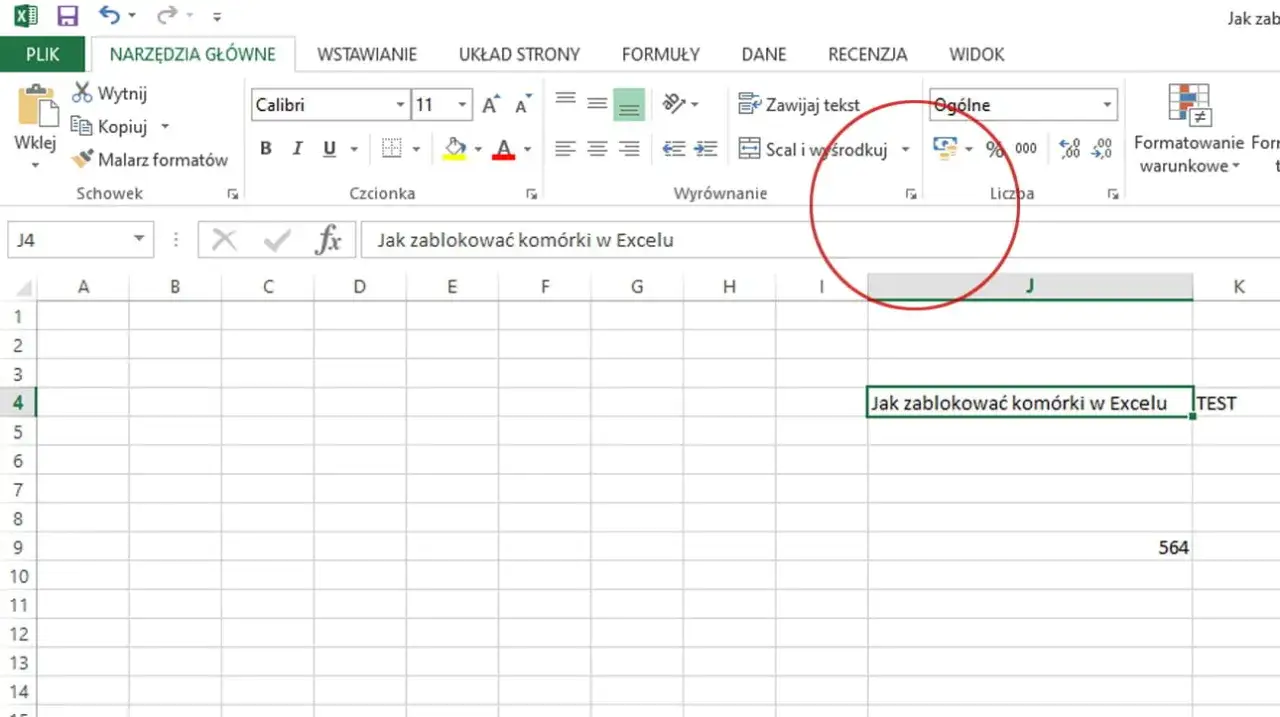Apply percent number format
The height and width of the screenshot is (717, 1280).
coord(995,147)
